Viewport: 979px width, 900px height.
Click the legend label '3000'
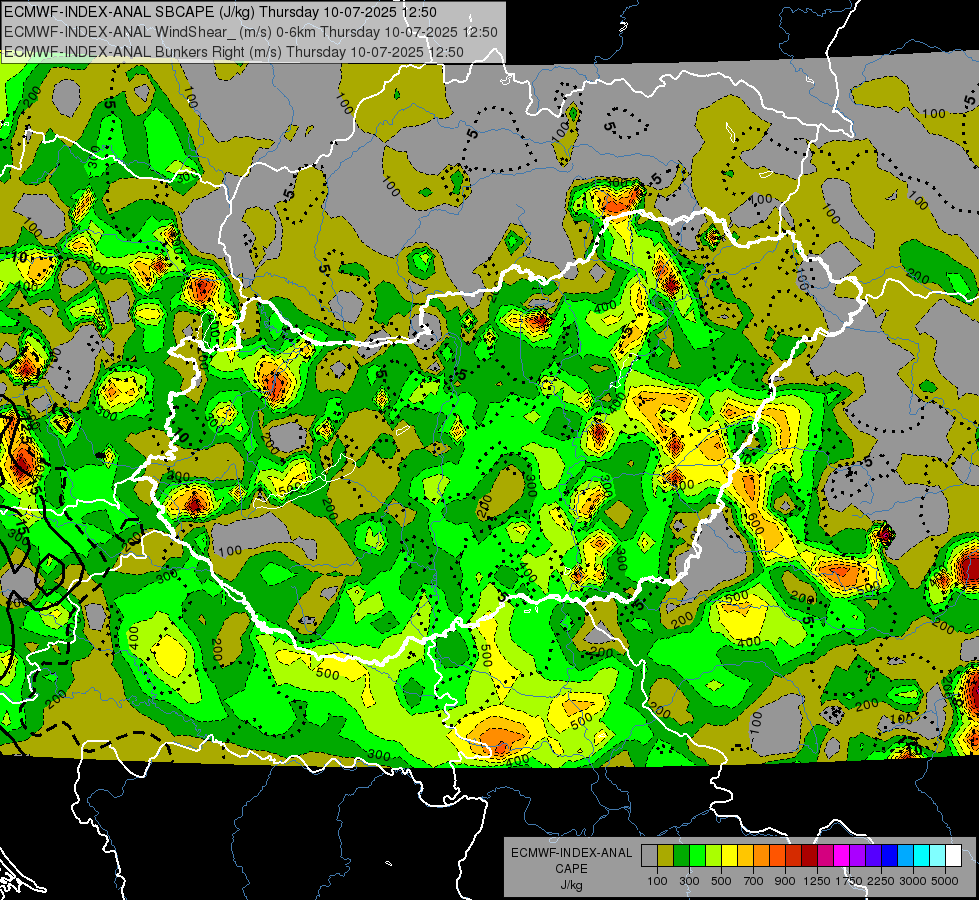click(x=913, y=881)
